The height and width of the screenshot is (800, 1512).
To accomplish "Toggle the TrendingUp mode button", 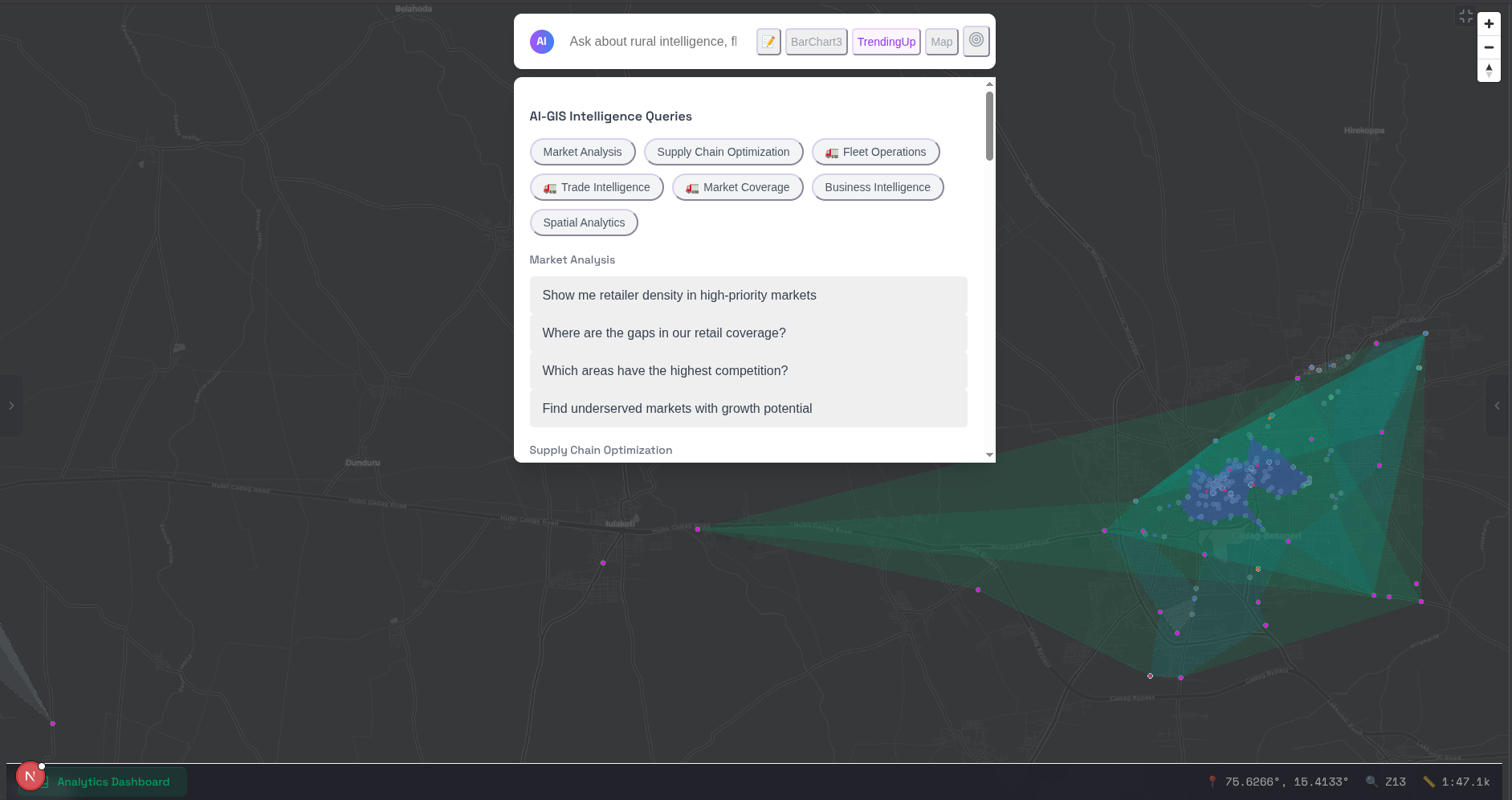I will (x=886, y=42).
